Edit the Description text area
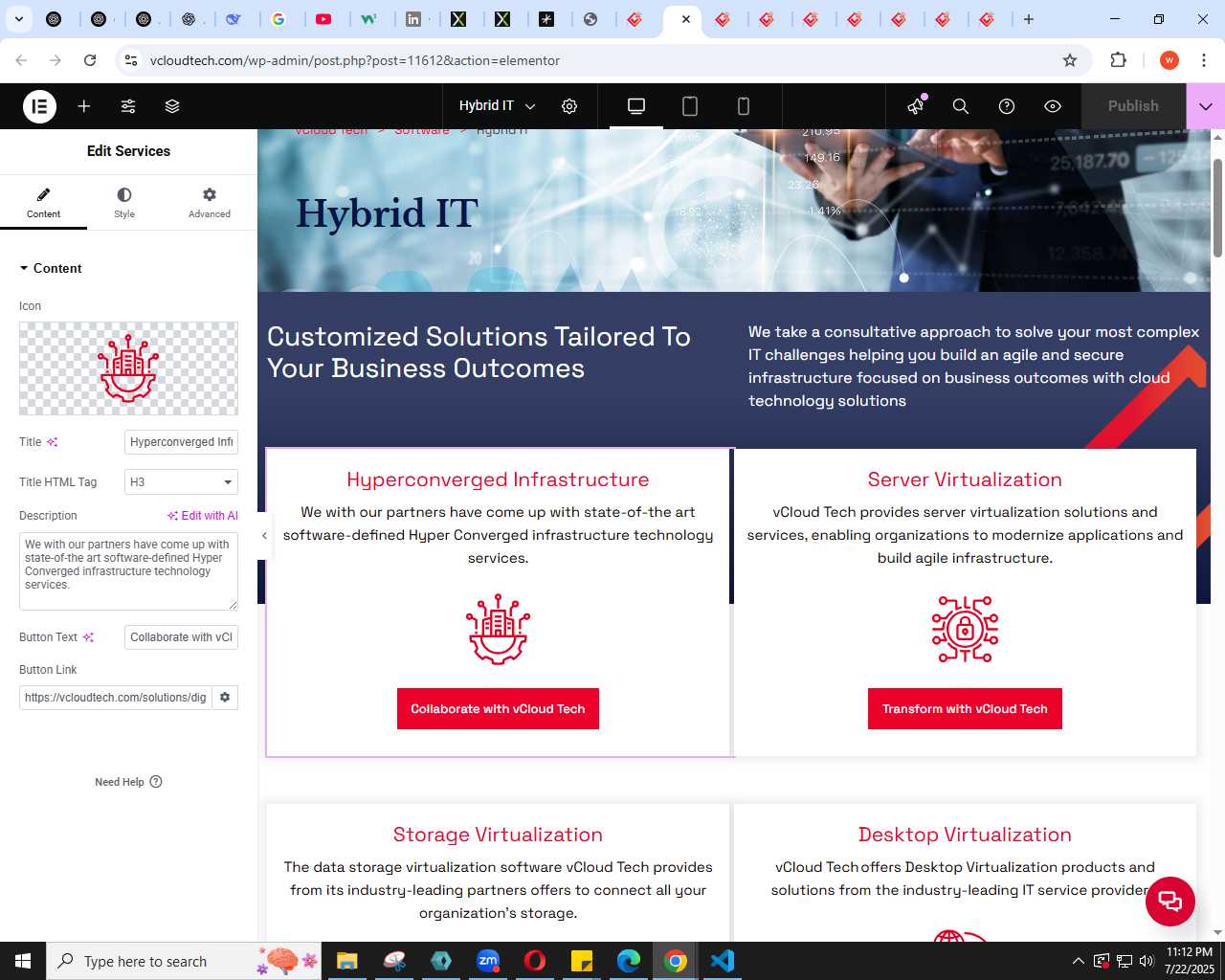The image size is (1225, 980). click(128, 572)
